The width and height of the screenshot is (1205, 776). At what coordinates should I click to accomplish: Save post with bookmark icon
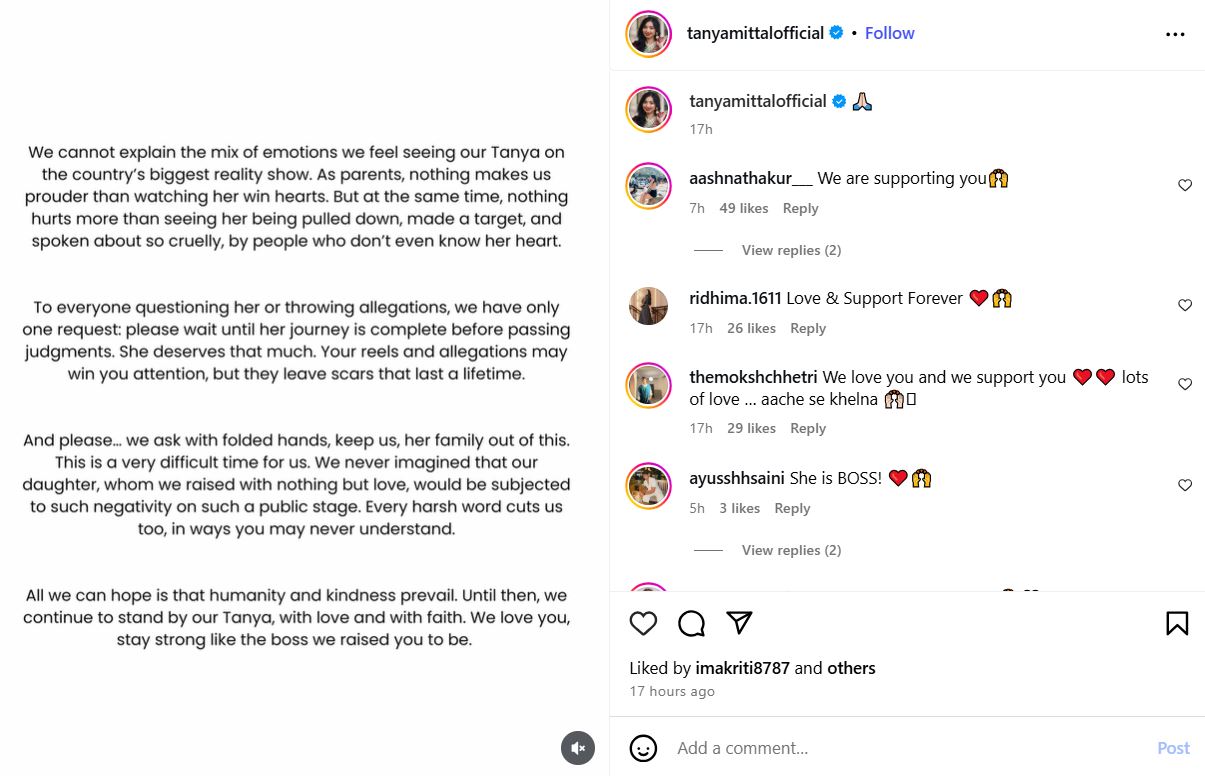click(x=1177, y=624)
